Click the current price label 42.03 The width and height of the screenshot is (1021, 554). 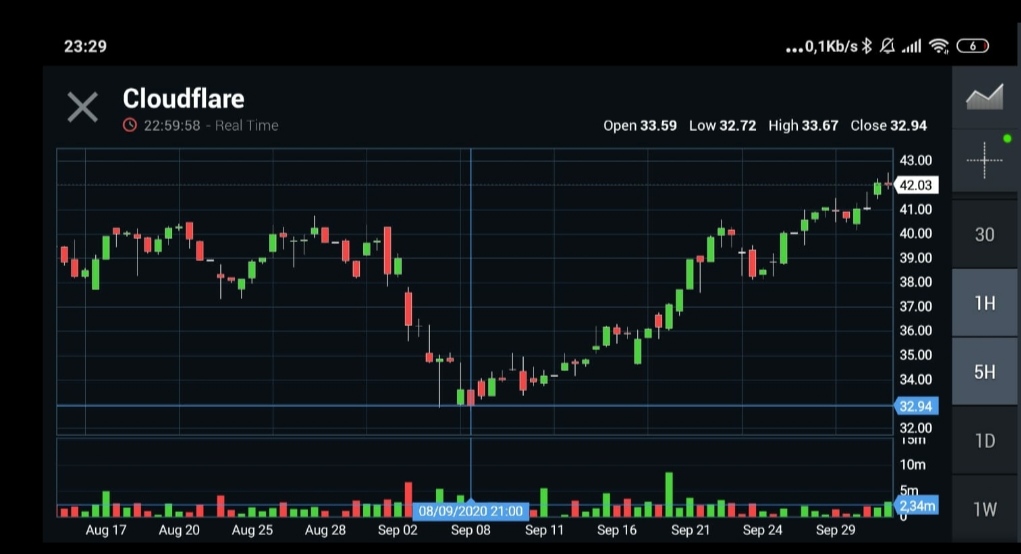(915, 185)
